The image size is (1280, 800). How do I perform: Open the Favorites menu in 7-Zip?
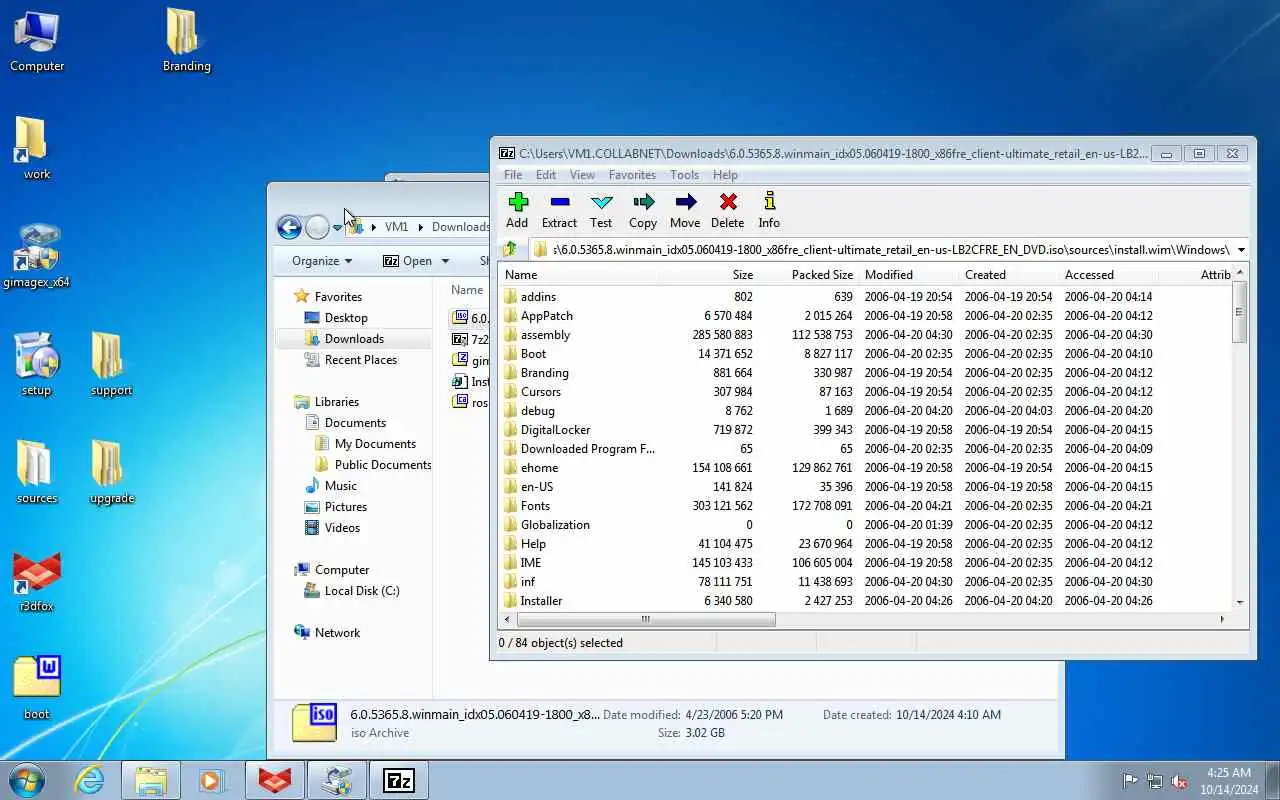click(x=633, y=175)
